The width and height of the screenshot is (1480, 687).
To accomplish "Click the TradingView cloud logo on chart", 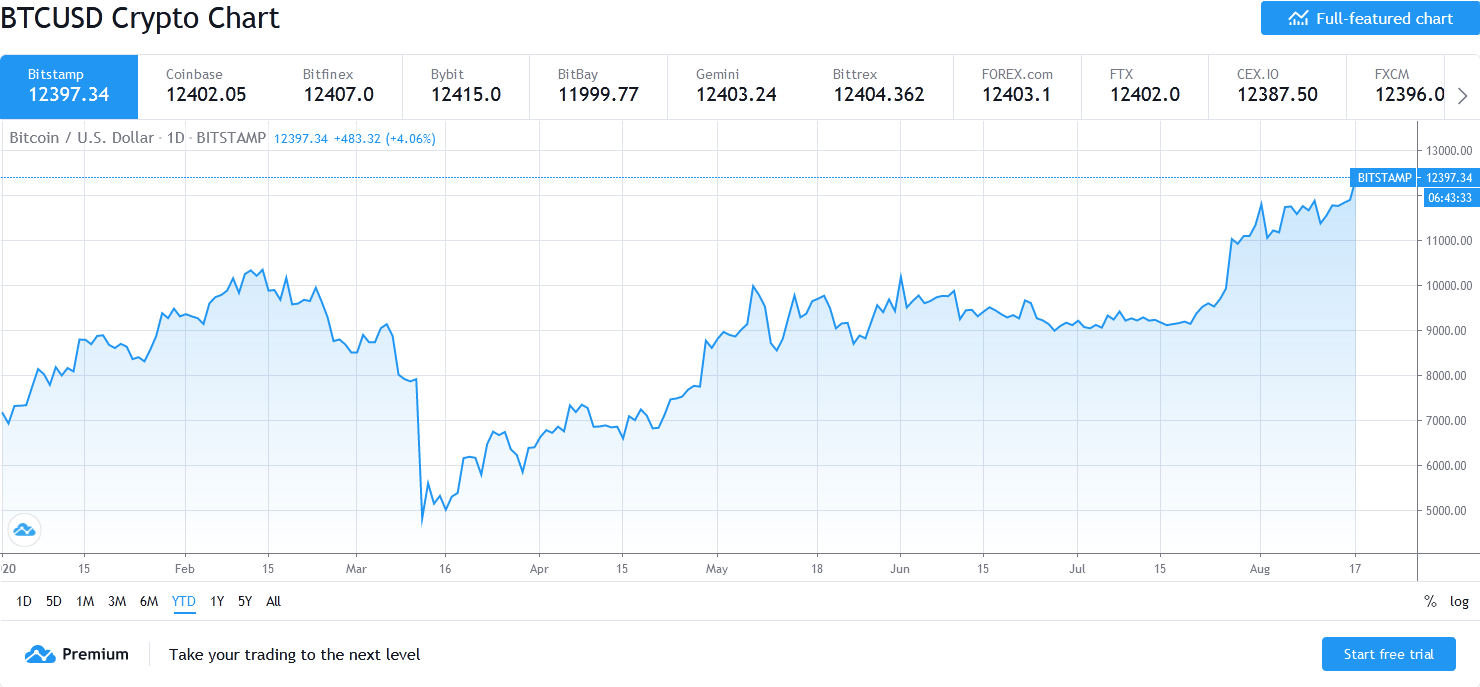I will (x=23, y=529).
